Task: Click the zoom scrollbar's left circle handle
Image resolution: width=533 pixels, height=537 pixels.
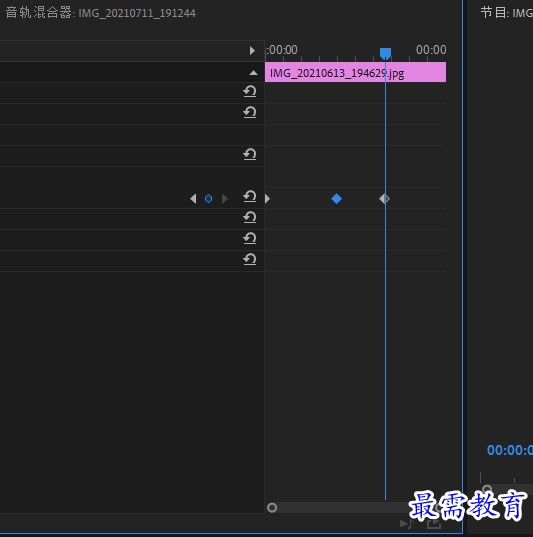Action: coord(272,508)
